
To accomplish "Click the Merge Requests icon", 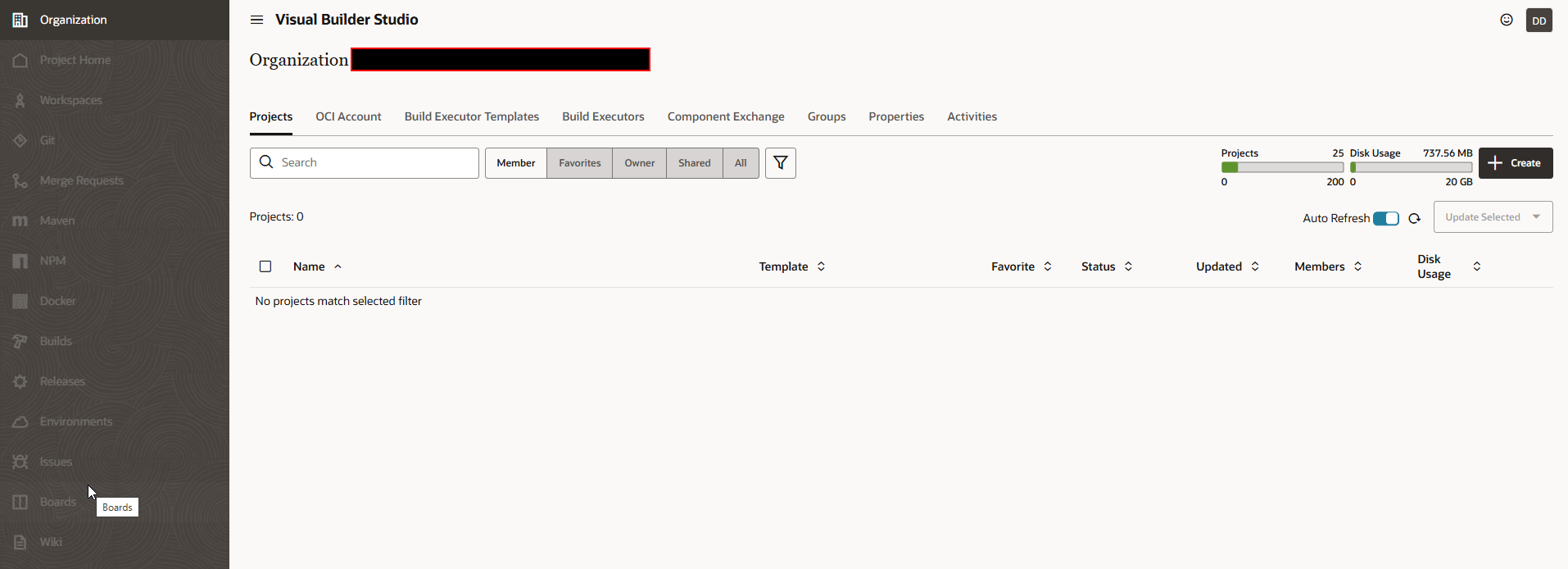I will 20,180.
